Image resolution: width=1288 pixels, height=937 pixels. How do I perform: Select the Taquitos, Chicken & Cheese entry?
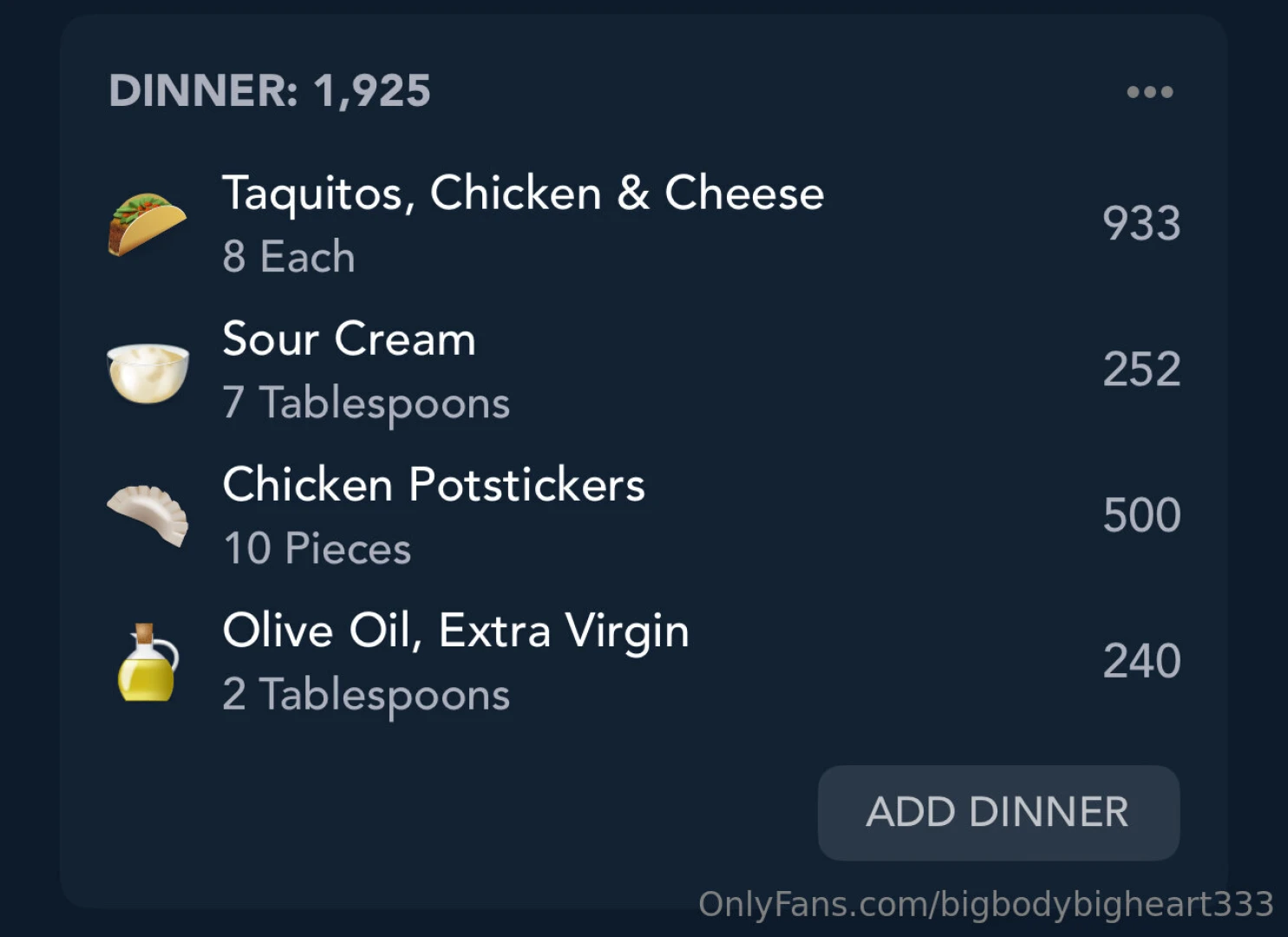522,193
